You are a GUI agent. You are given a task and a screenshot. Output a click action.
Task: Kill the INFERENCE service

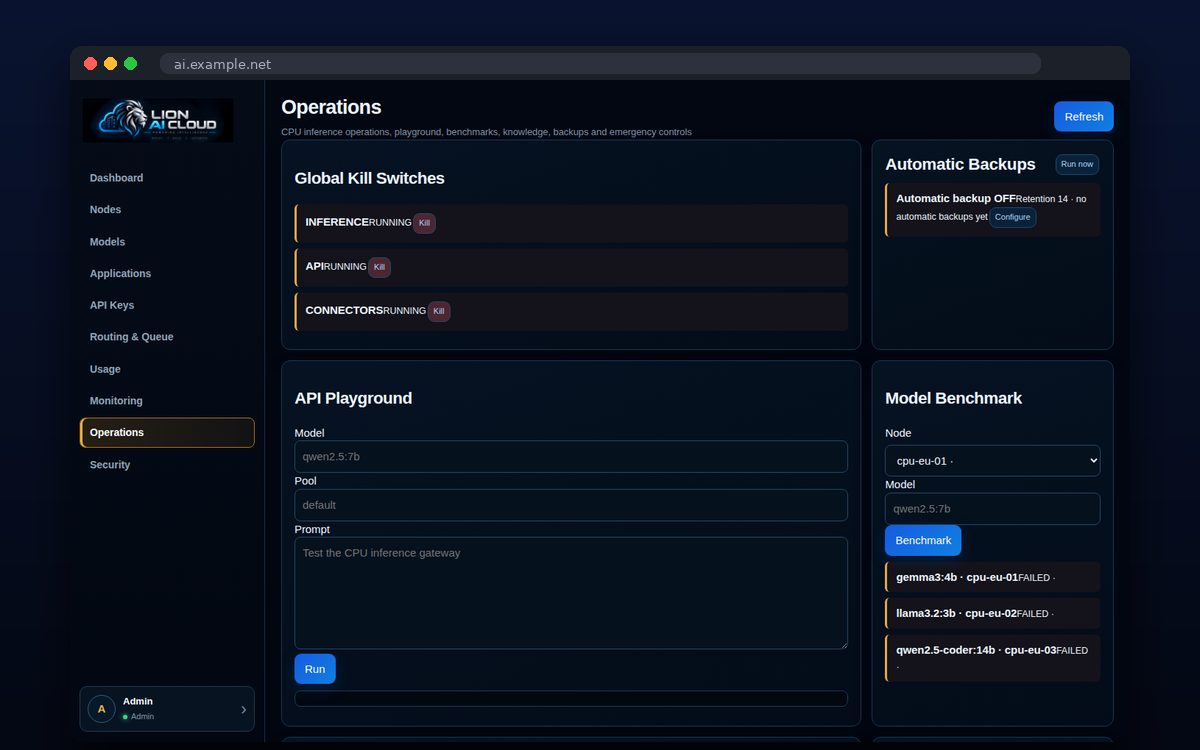pyautogui.click(x=424, y=223)
